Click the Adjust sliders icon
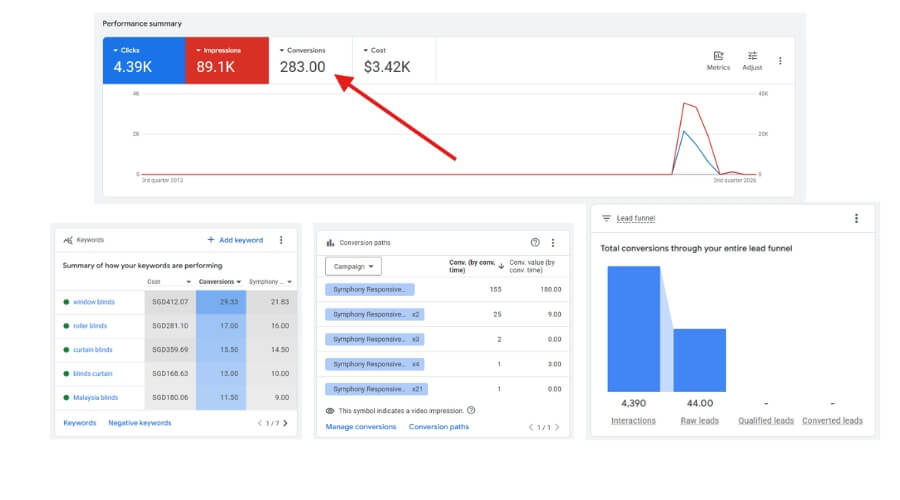 tap(752, 56)
